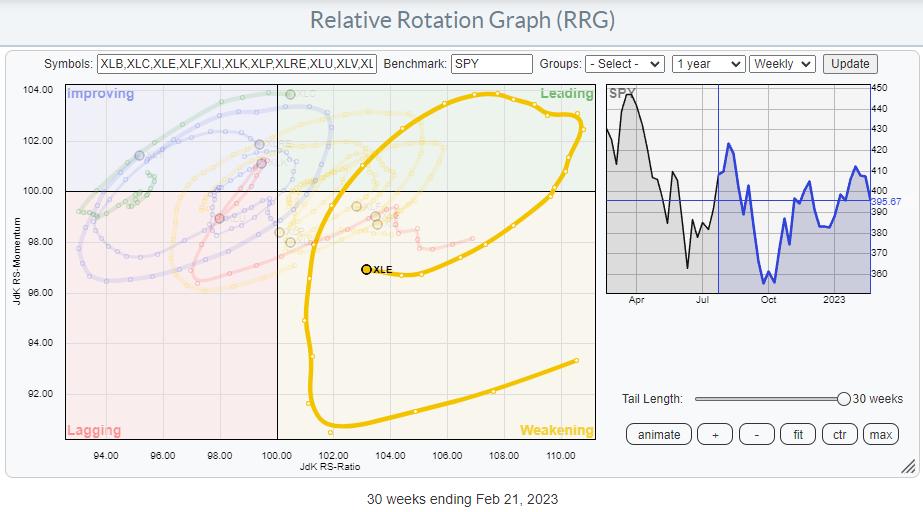Zoom out with the minus button
Screen dimensions: 923x512
coord(756,434)
